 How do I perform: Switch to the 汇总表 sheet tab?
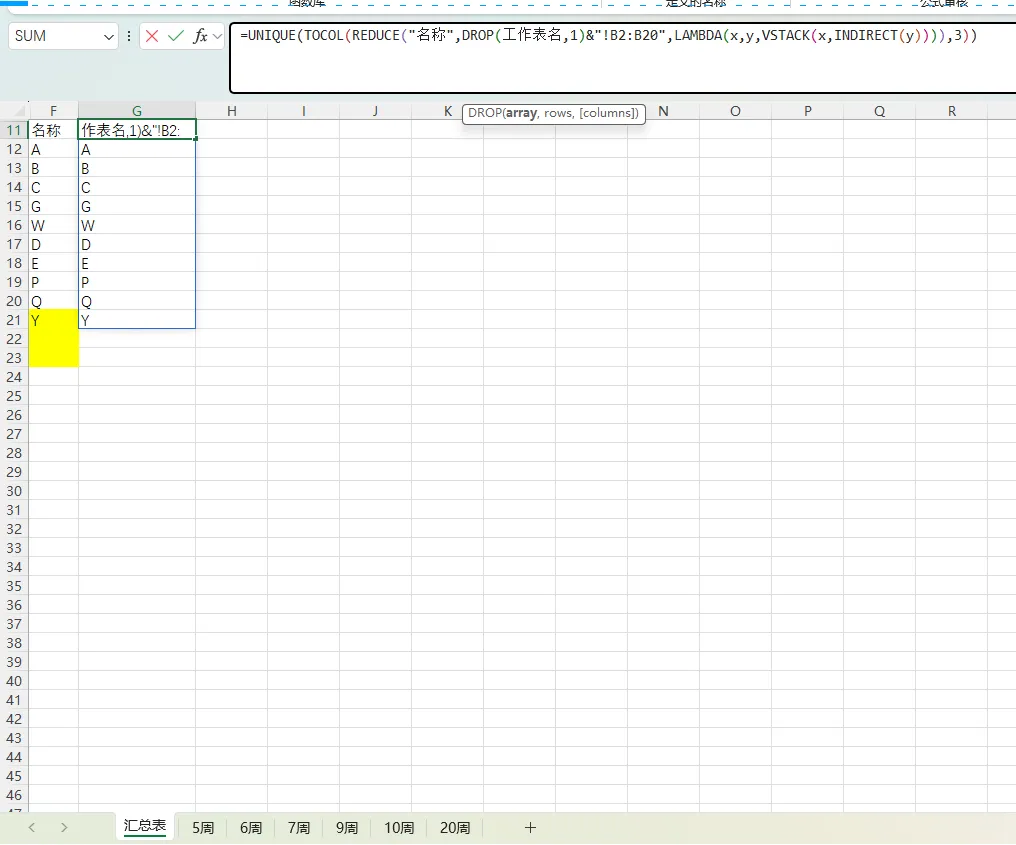[x=144, y=826]
